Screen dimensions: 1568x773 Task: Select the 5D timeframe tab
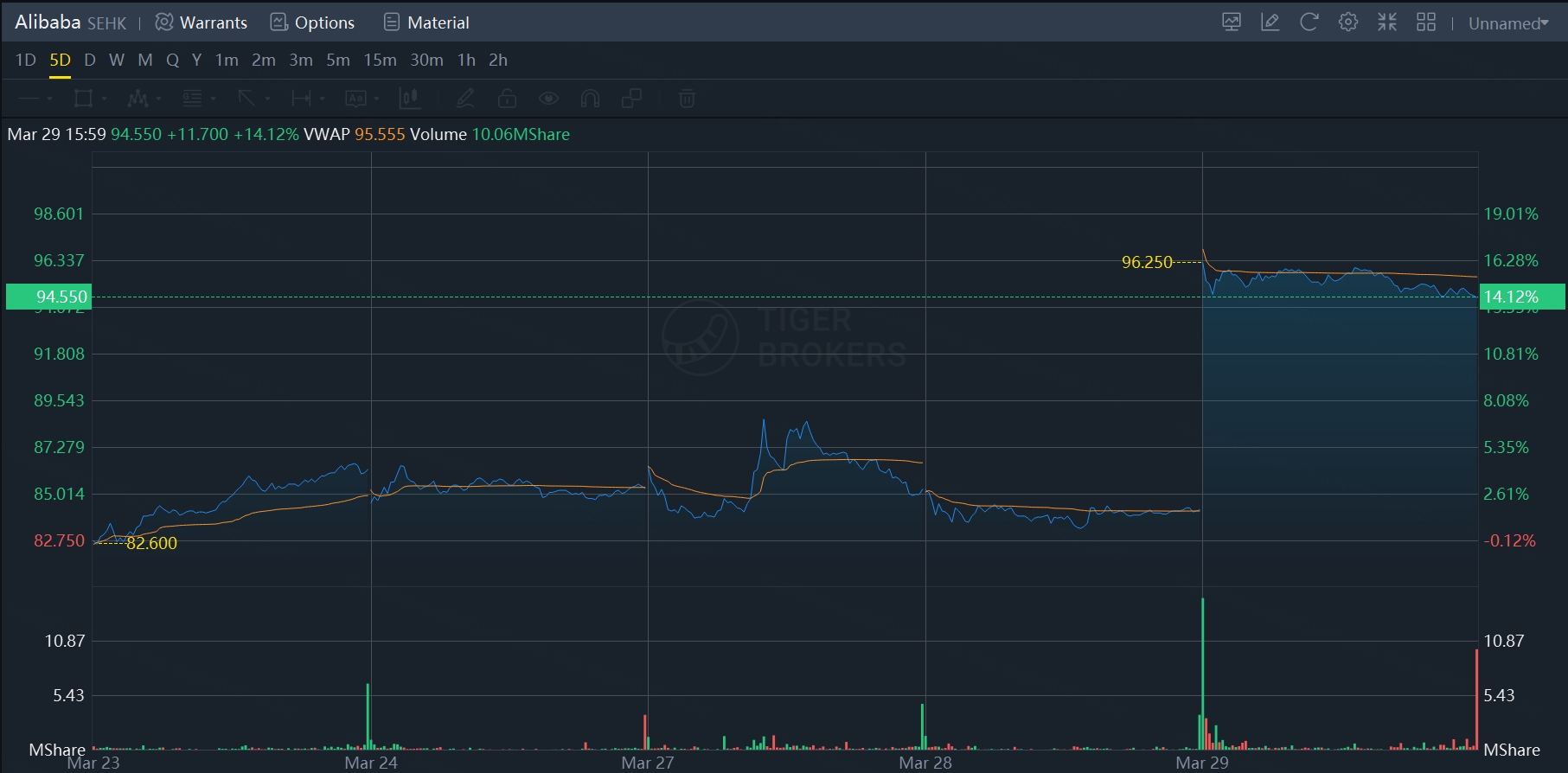(x=60, y=60)
